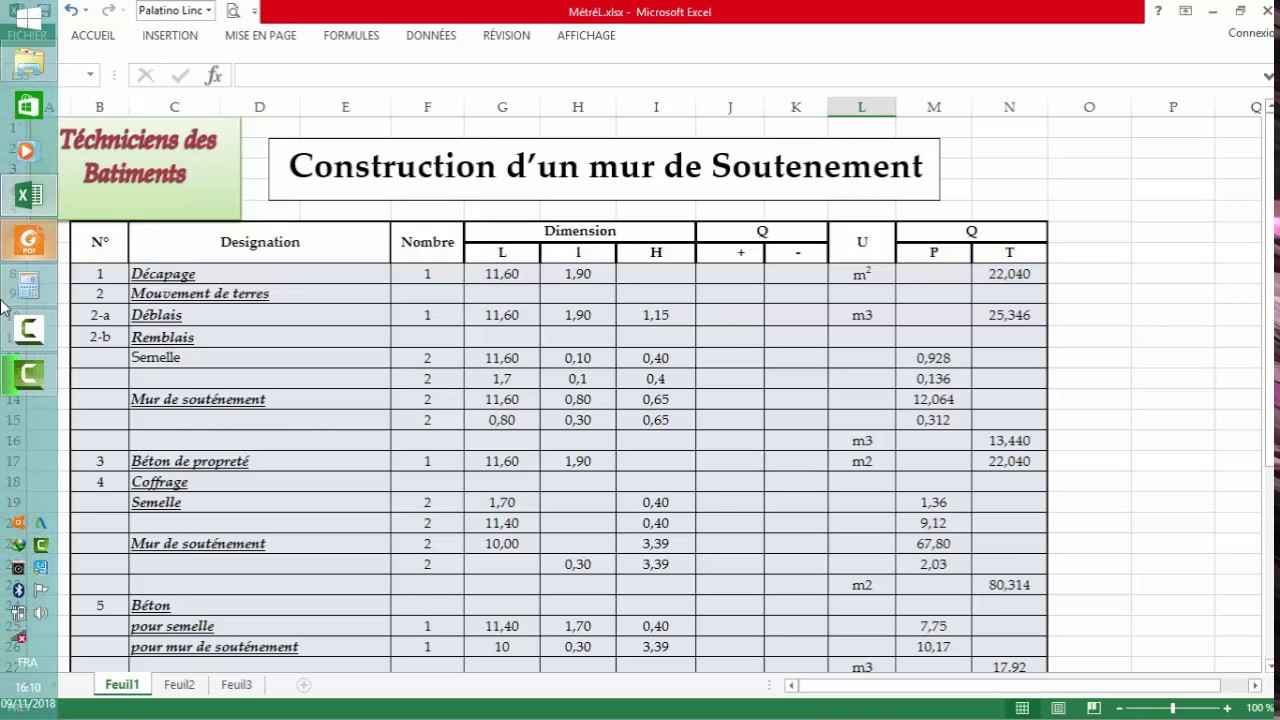Click the Designation column header cell

(x=260, y=242)
